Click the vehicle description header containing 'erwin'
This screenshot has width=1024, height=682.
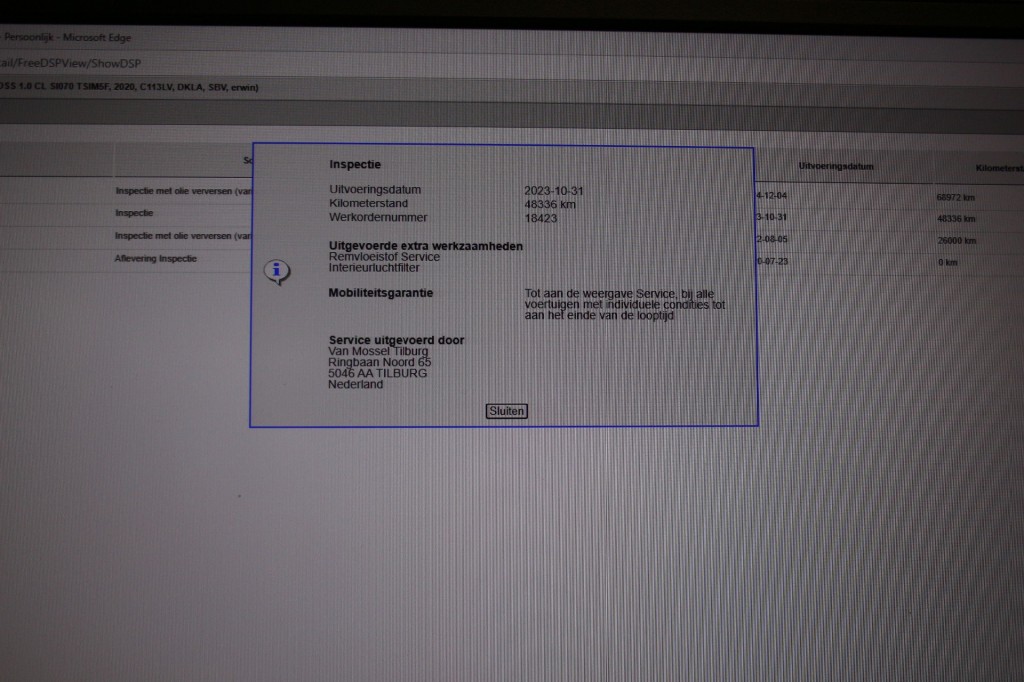130,87
